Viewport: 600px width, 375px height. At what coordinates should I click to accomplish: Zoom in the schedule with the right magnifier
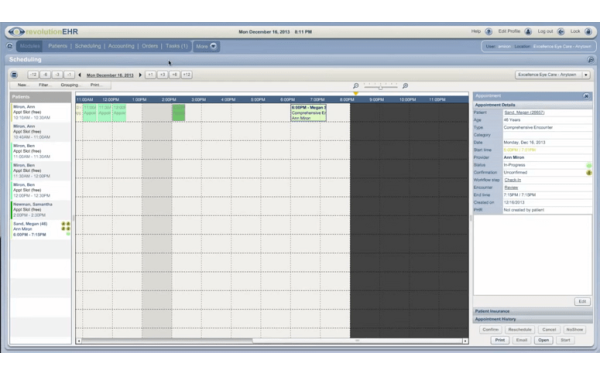click(x=405, y=86)
